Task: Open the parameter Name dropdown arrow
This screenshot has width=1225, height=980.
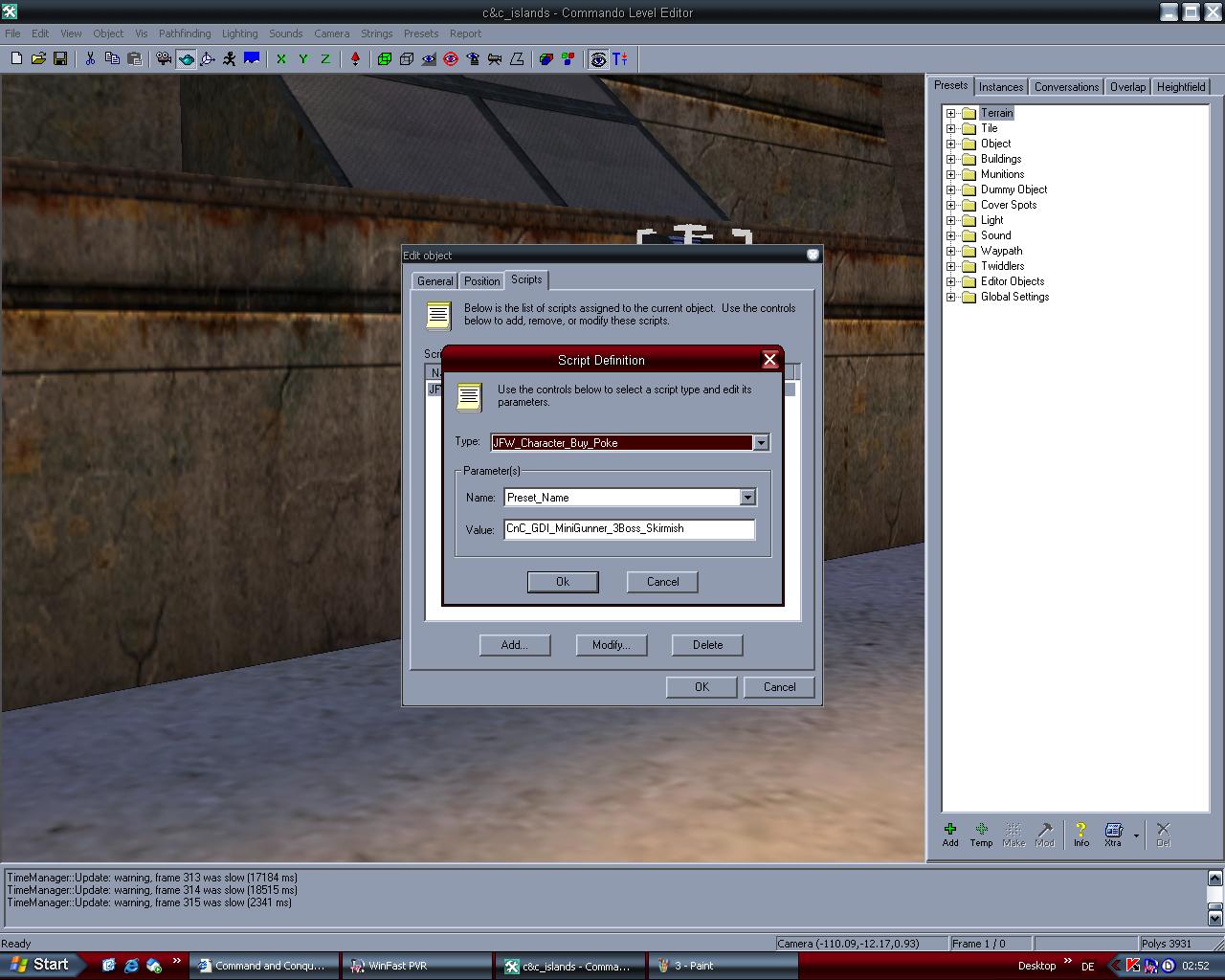Action: click(747, 498)
